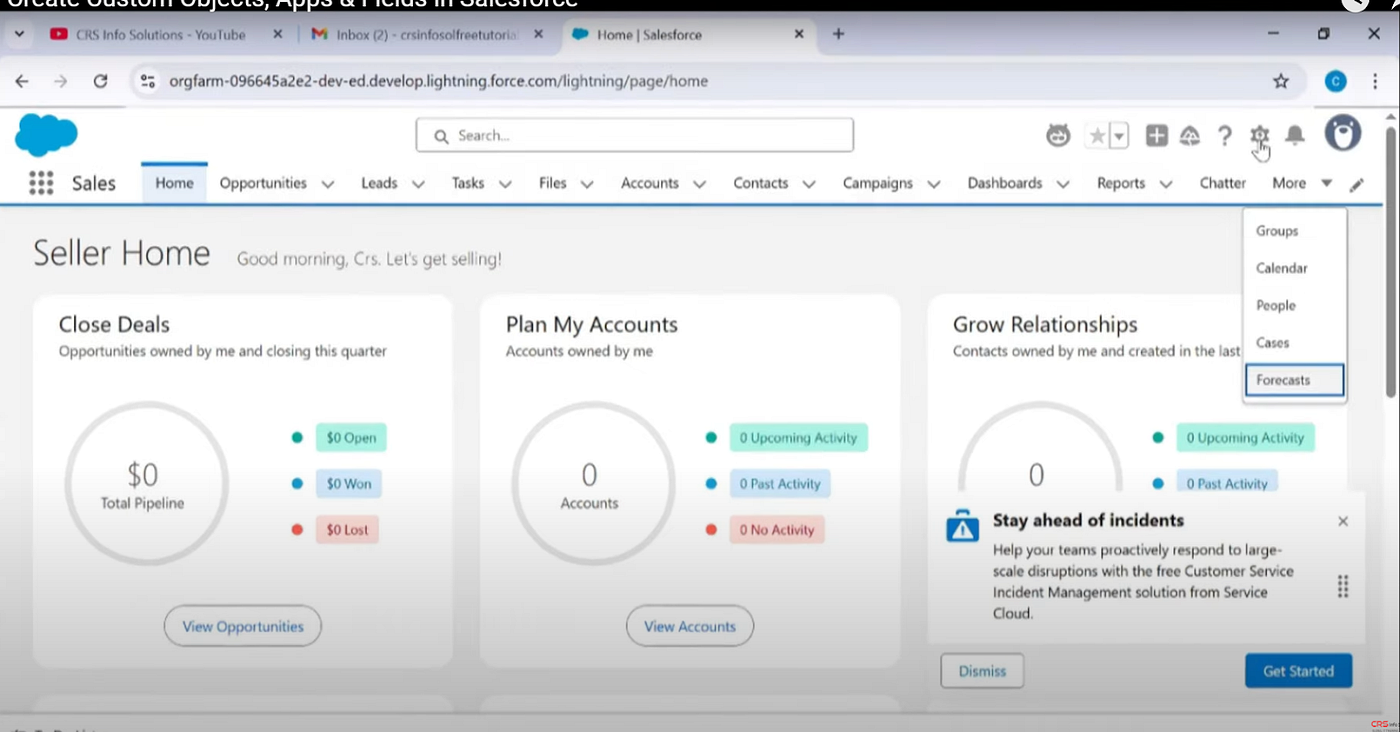
Task: Focus the Salesforce Search box
Action: 635,135
